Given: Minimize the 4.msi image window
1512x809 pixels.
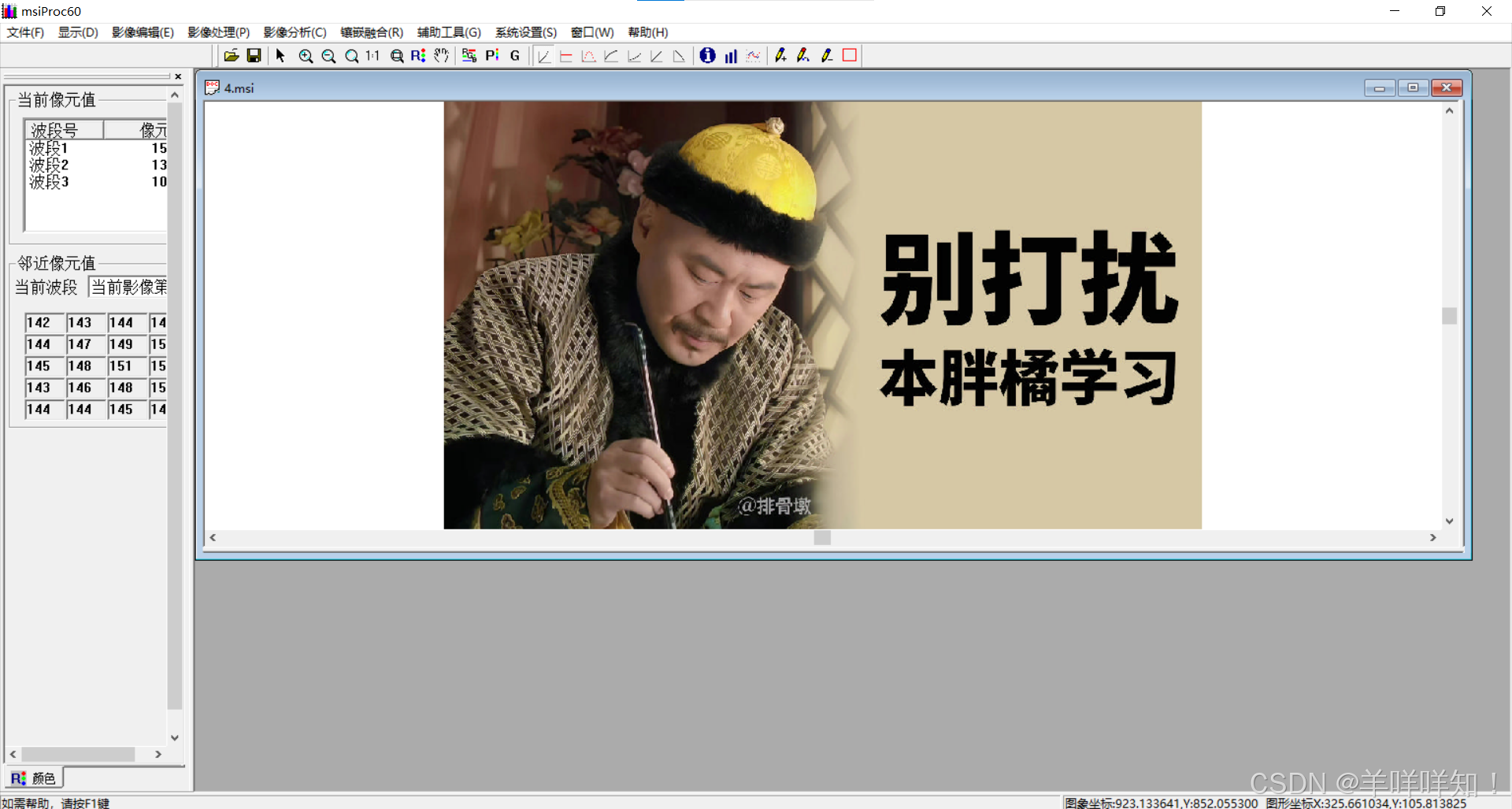Looking at the screenshot, I should [1380, 88].
